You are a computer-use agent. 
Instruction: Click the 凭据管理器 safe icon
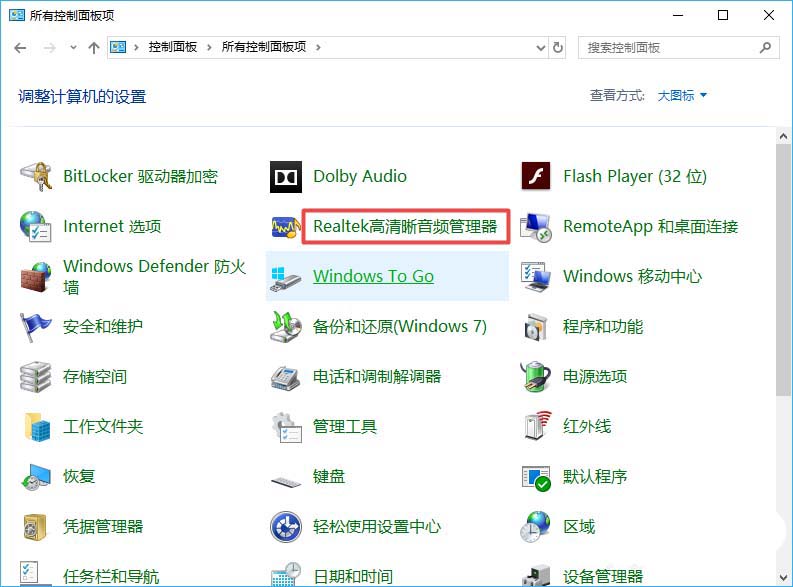(35, 527)
